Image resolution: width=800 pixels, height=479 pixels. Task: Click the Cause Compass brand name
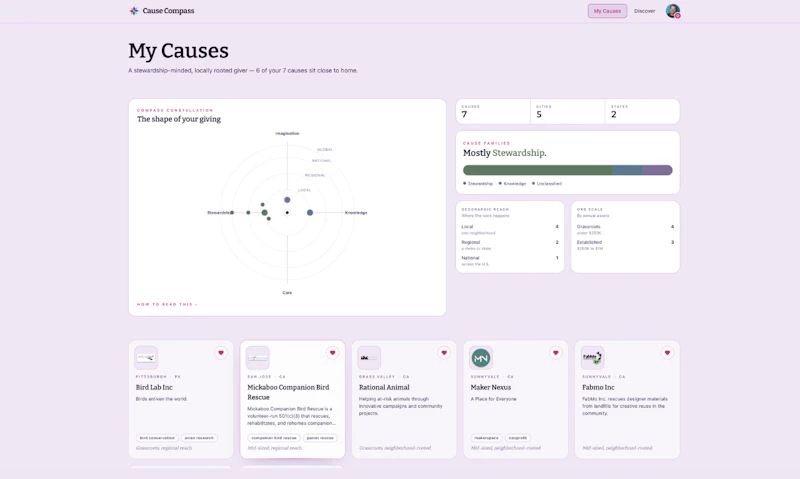tap(168, 11)
